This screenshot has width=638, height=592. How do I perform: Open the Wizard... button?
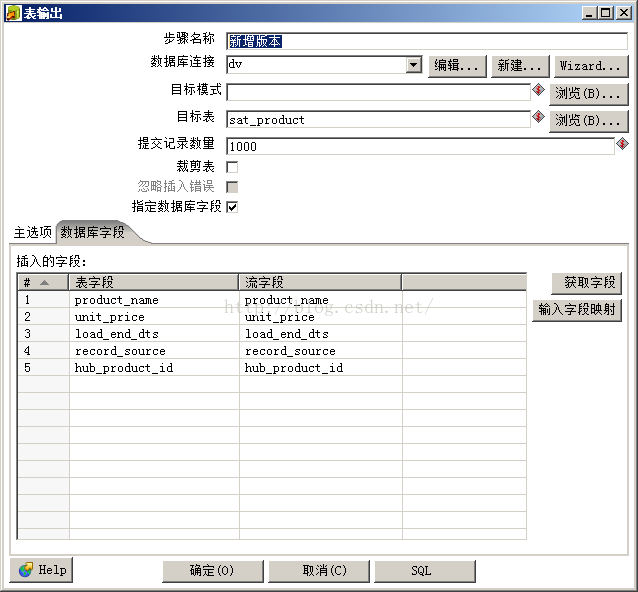[x=591, y=66]
